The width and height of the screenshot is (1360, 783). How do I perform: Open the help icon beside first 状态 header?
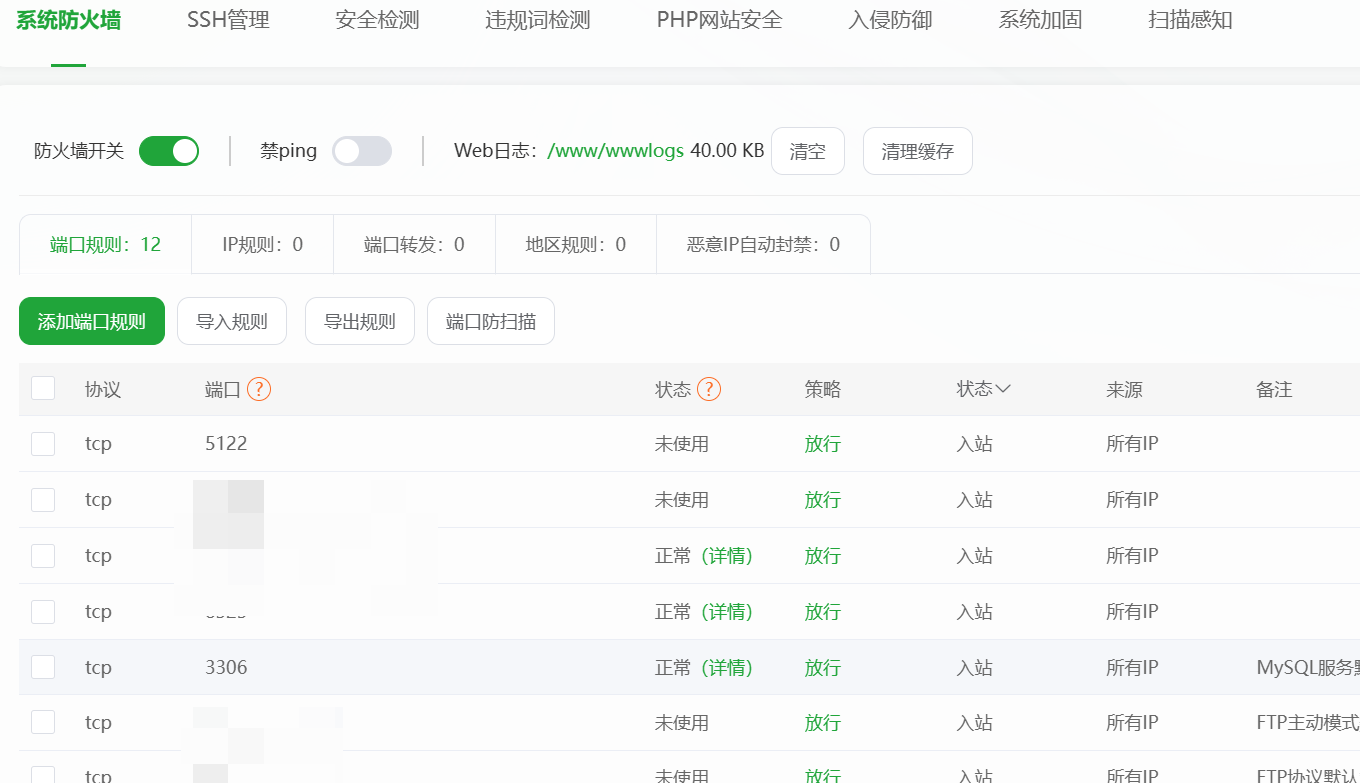[x=709, y=389]
